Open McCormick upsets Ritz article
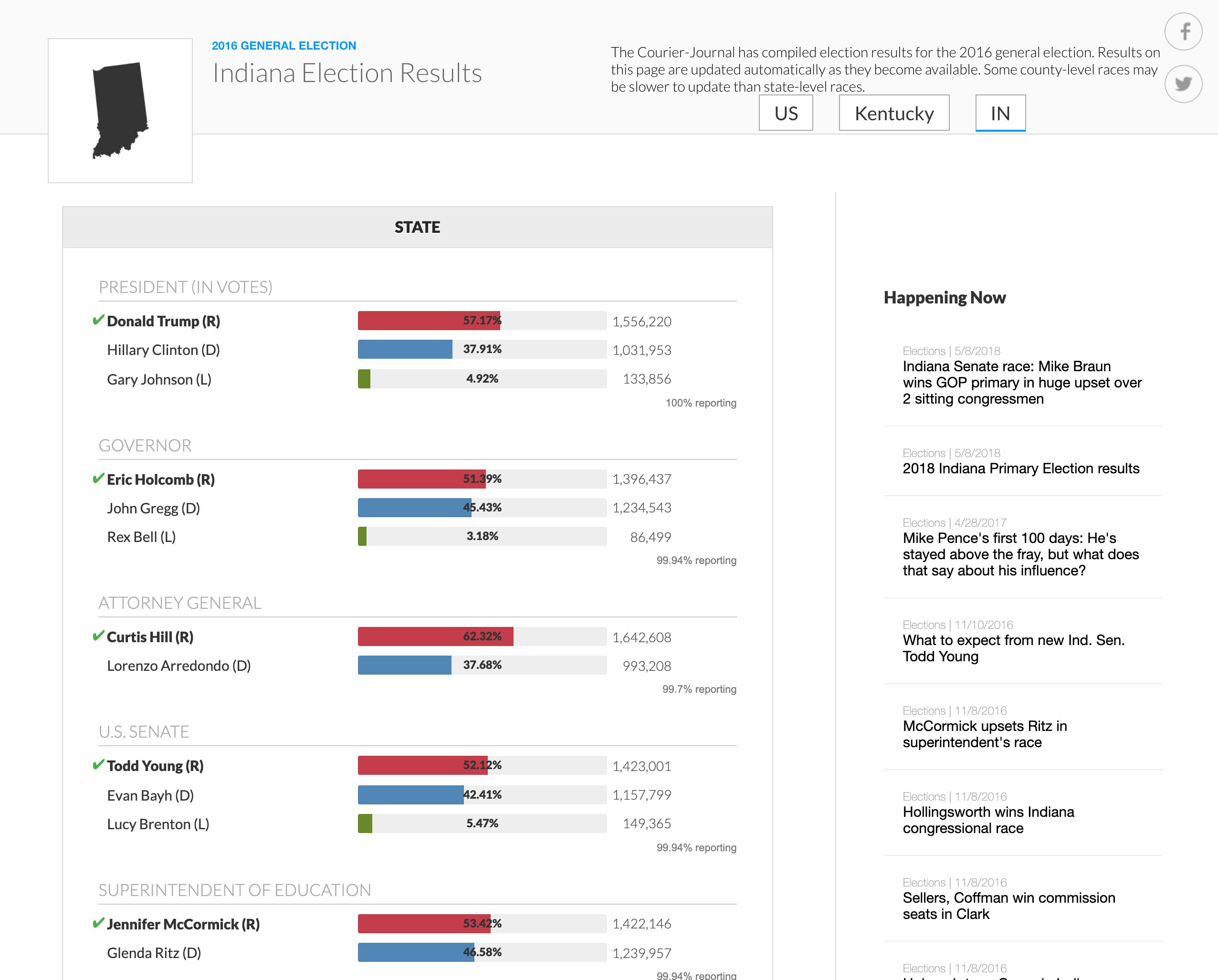Screen dimensions: 1218x980 point(985,734)
